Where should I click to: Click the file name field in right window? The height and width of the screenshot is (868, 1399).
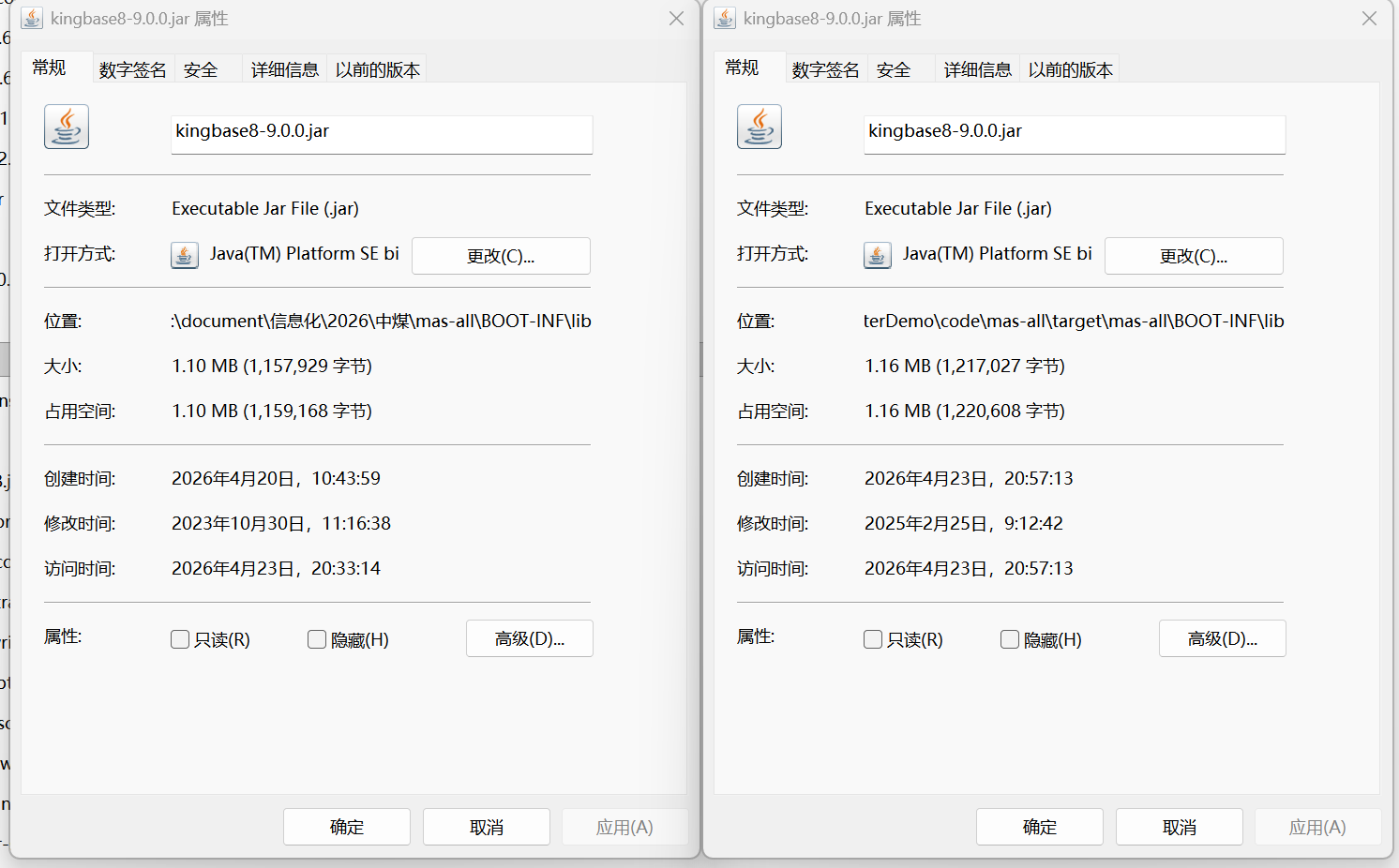coord(1075,134)
